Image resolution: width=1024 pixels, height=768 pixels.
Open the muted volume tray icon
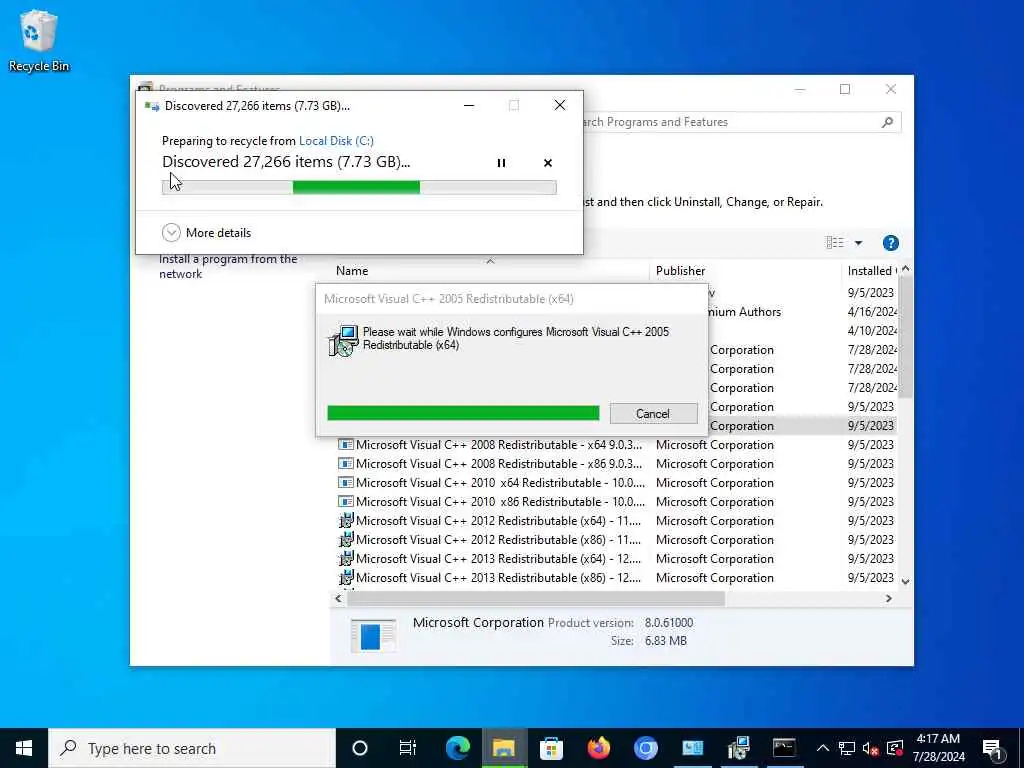871,748
